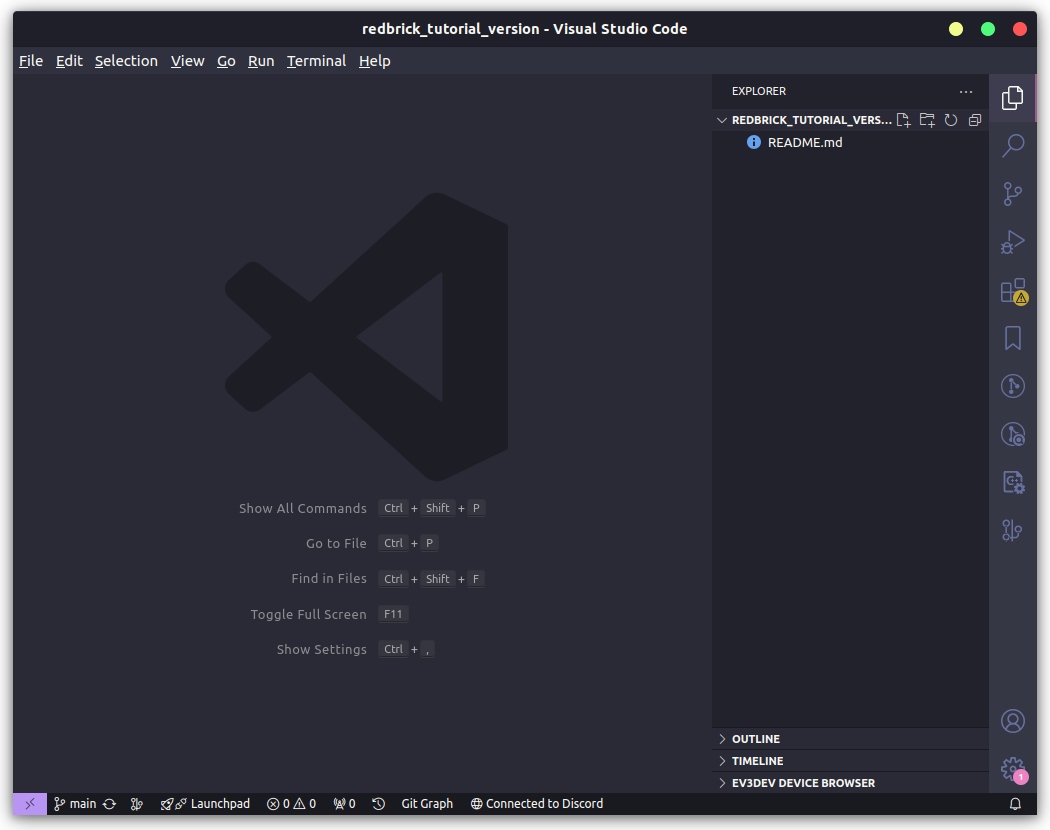This screenshot has width=1050, height=830.
Task: Open the Help menu
Action: (374, 61)
